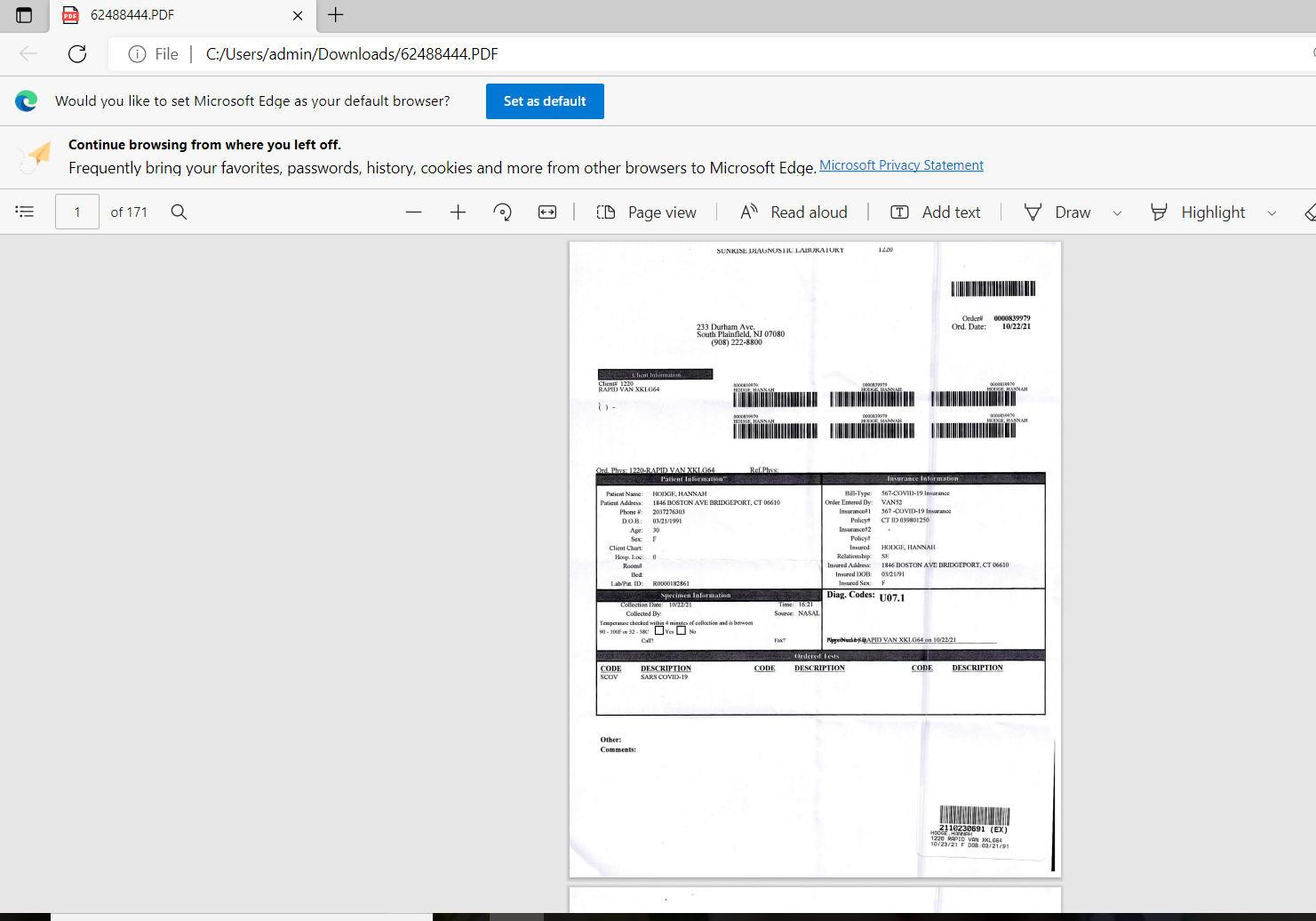
Task: Open the tab actions menu icon
Action: [x=24, y=15]
